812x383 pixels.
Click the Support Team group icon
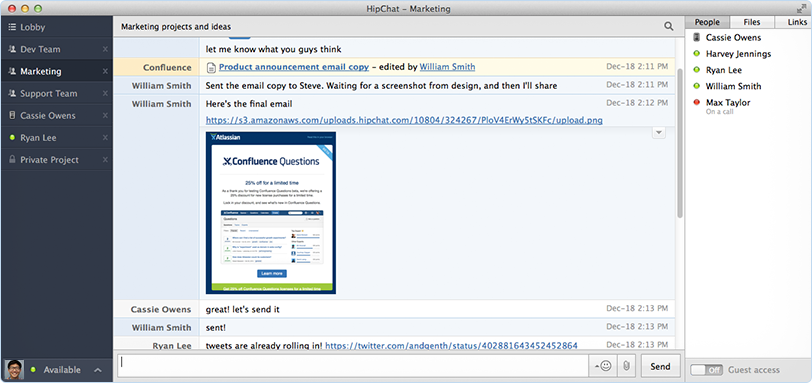(12, 94)
